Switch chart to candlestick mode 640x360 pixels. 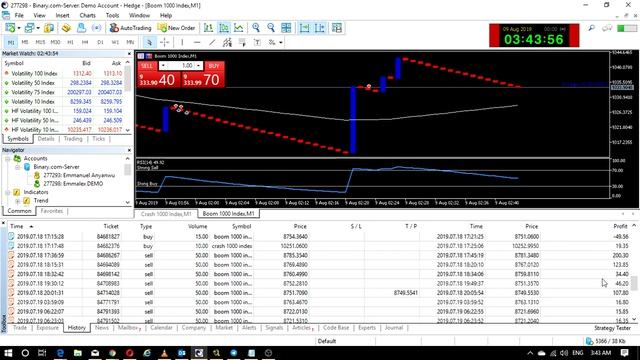[224, 28]
